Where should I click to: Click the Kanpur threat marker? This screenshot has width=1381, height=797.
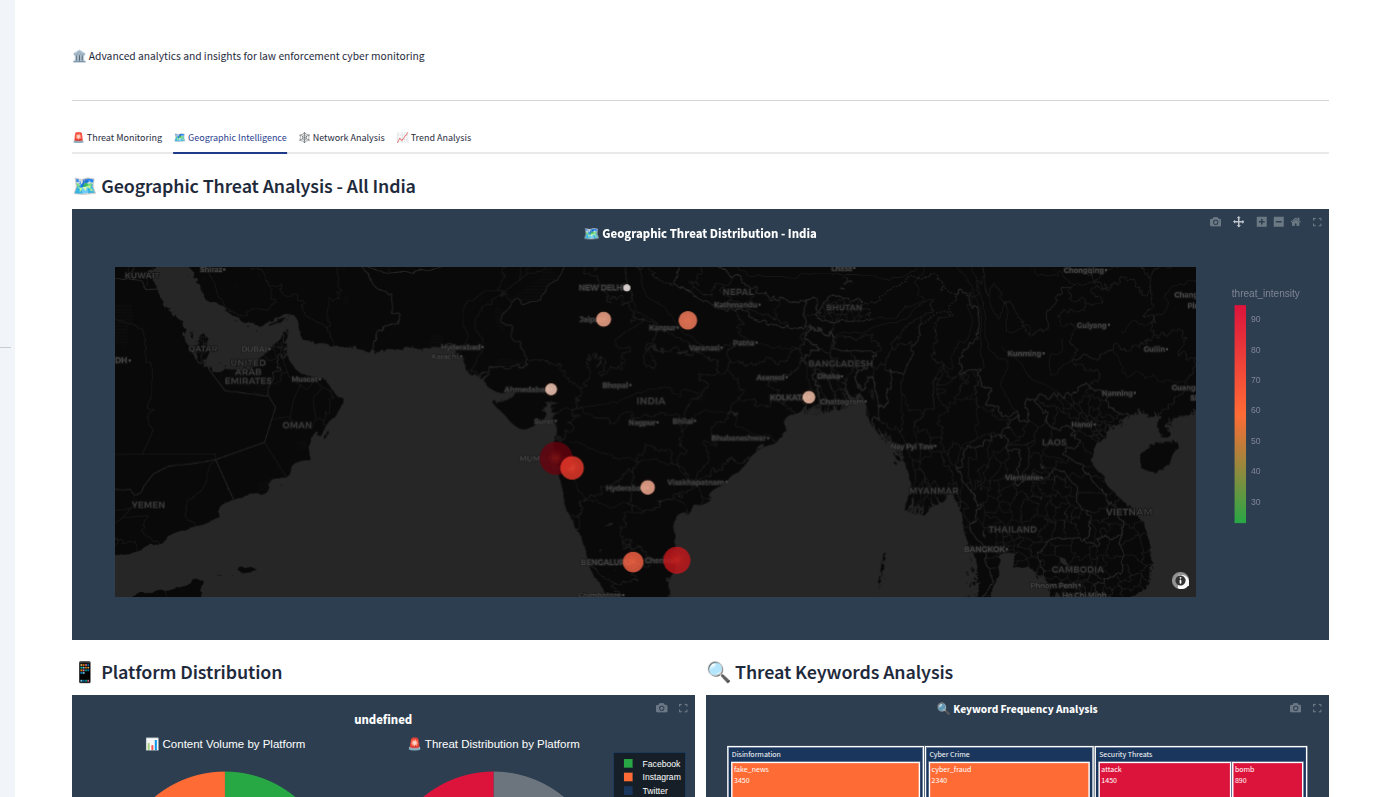click(x=688, y=320)
